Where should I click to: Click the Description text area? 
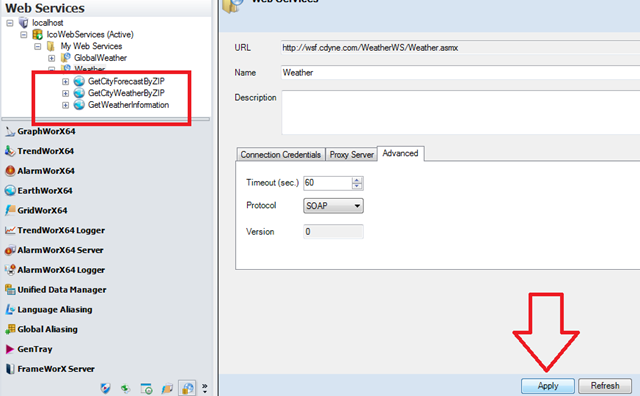(460, 113)
